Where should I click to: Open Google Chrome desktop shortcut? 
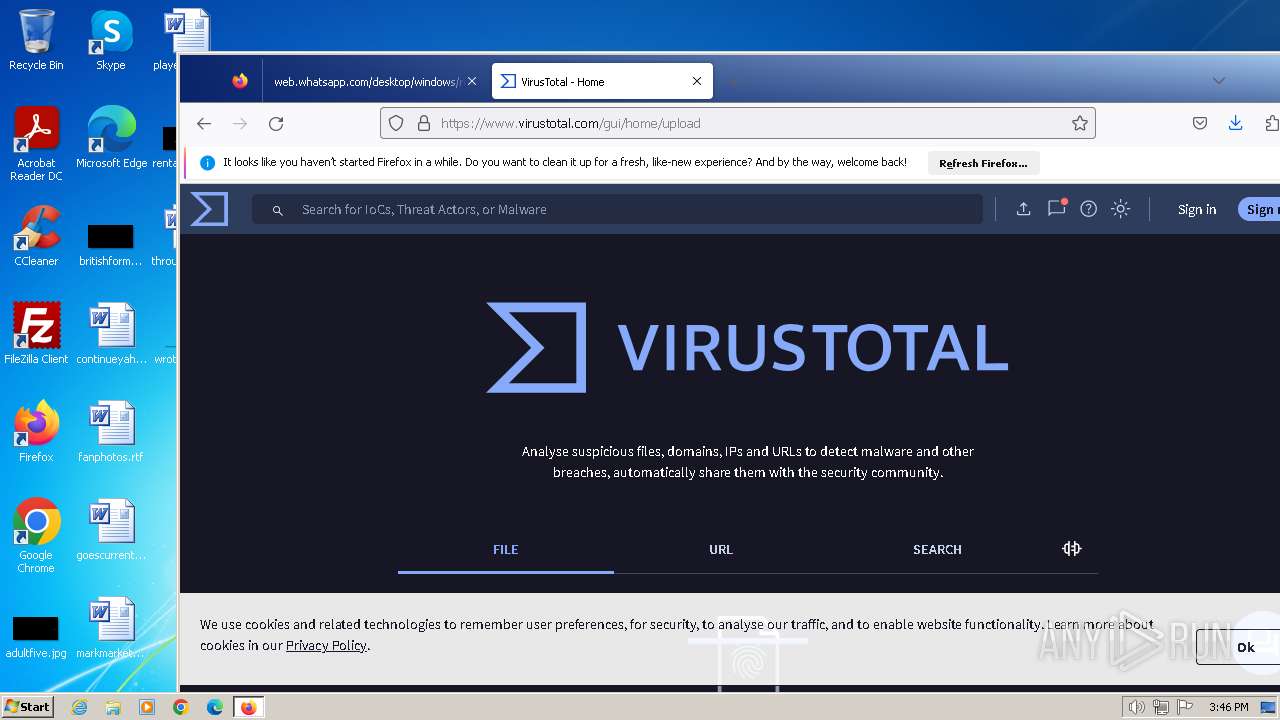(36, 536)
